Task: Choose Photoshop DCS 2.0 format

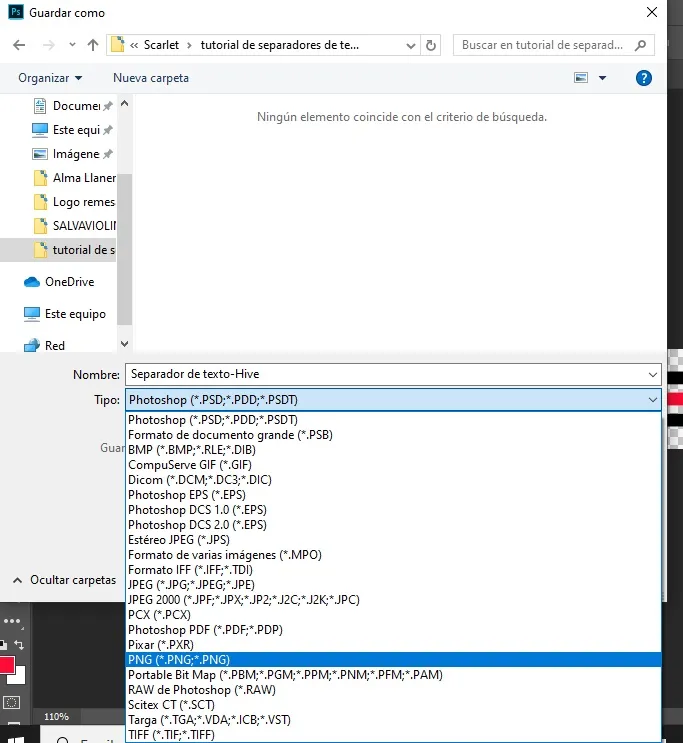Action: 393,525
